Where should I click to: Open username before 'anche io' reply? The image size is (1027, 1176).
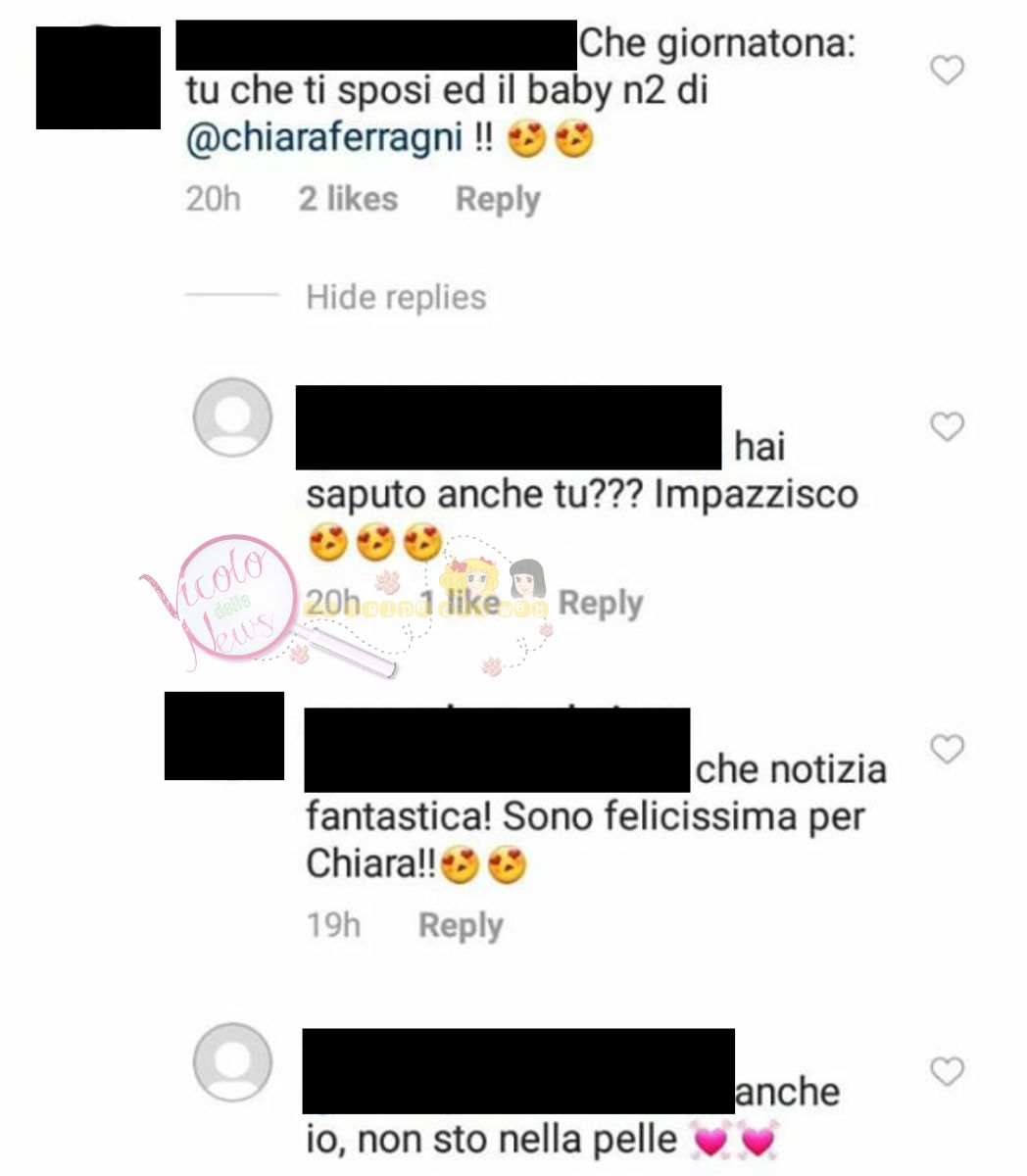(518, 1071)
